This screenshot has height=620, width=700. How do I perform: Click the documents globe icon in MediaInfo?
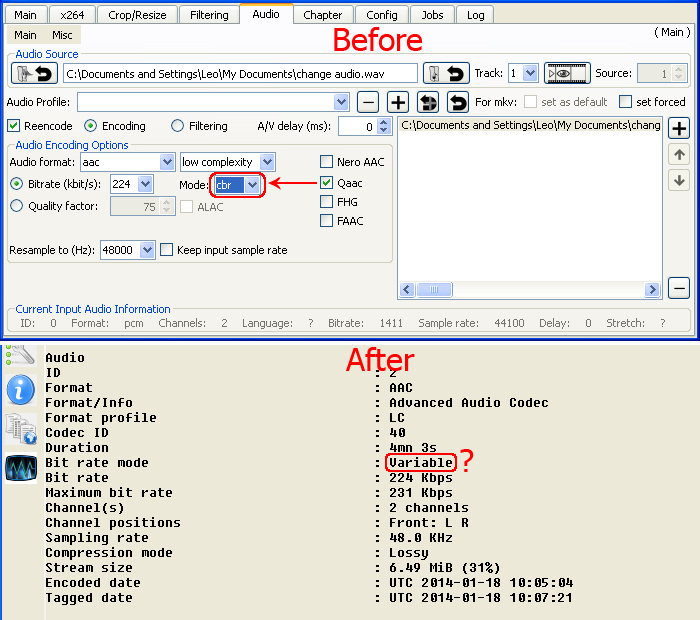21,429
